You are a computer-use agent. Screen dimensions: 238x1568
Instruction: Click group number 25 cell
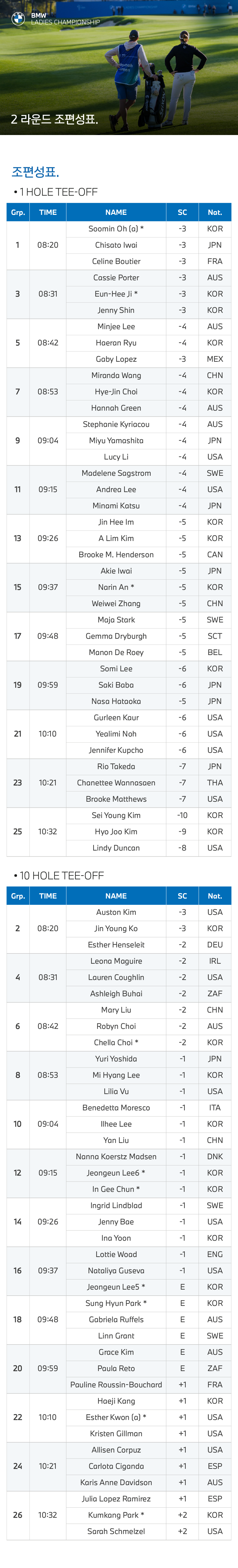coord(18,831)
